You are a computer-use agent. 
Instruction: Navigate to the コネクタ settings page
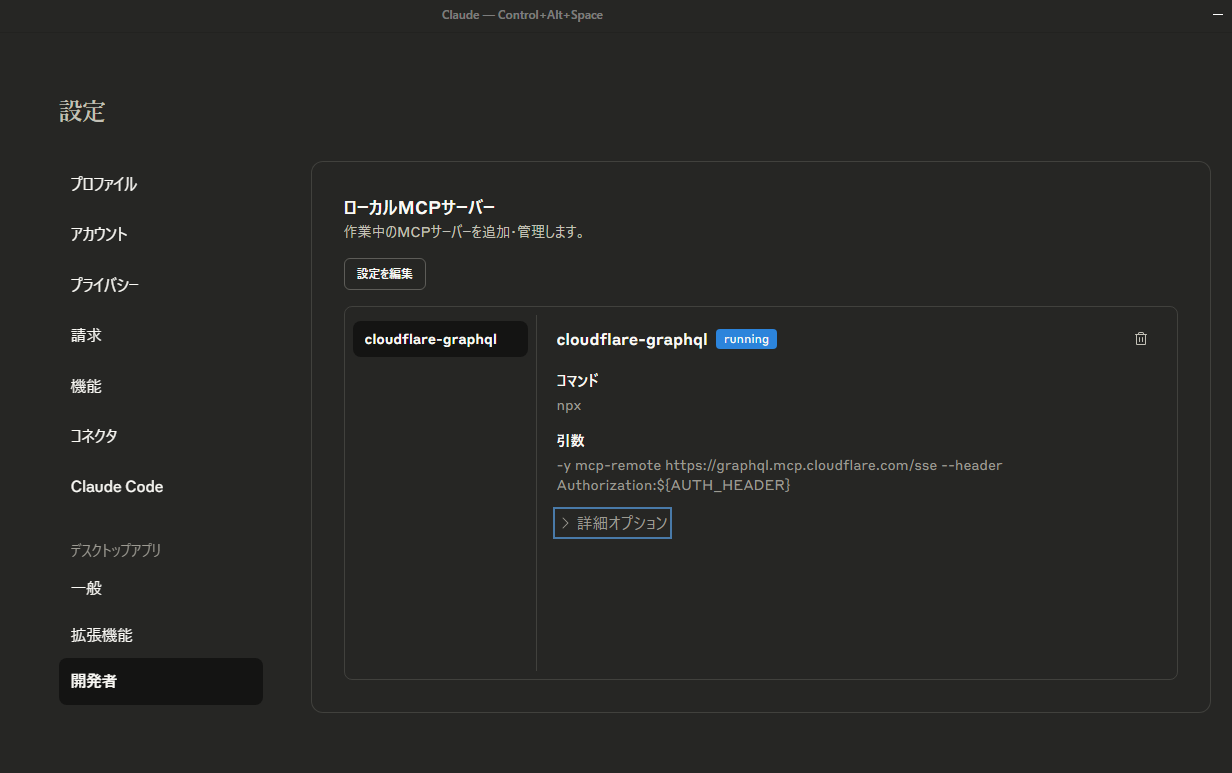click(x=94, y=436)
